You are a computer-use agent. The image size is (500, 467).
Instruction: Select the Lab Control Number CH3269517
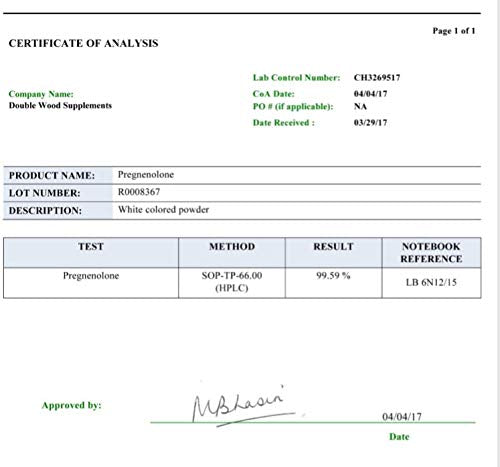[377, 78]
